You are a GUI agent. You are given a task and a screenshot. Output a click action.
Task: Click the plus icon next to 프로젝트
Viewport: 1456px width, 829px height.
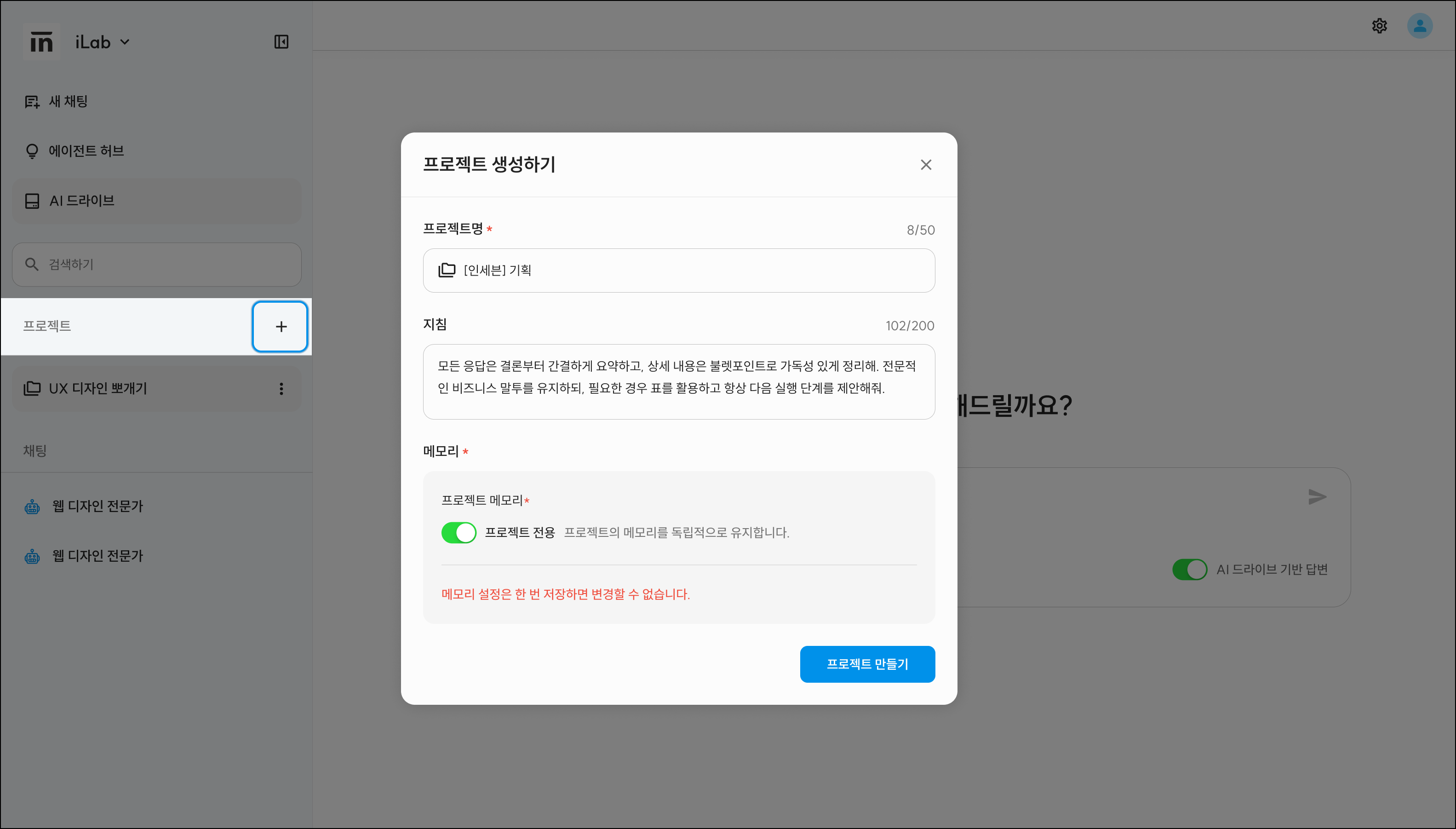pyautogui.click(x=281, y=326)
